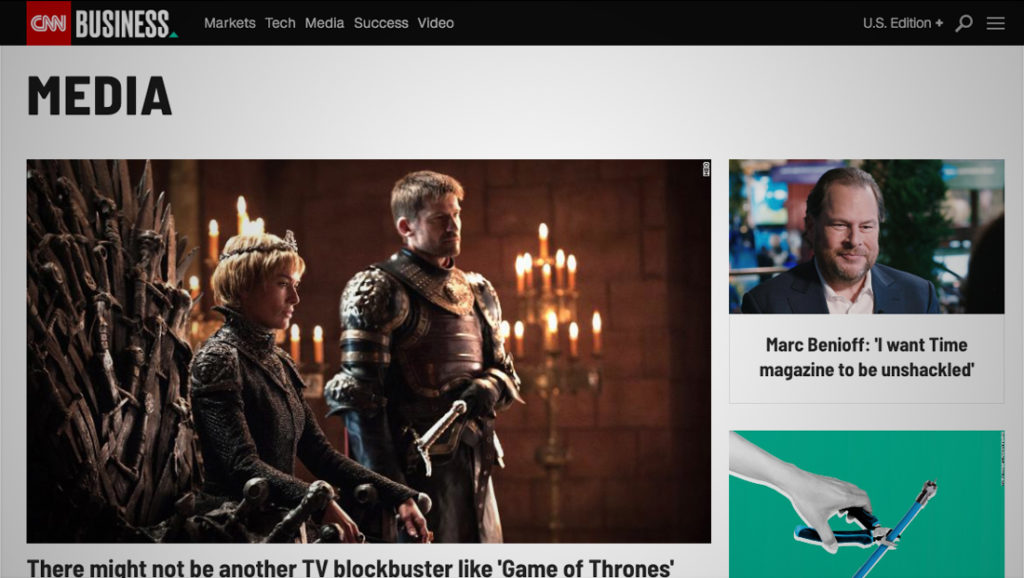Open the hamburger navigation menu

(995, 21)
